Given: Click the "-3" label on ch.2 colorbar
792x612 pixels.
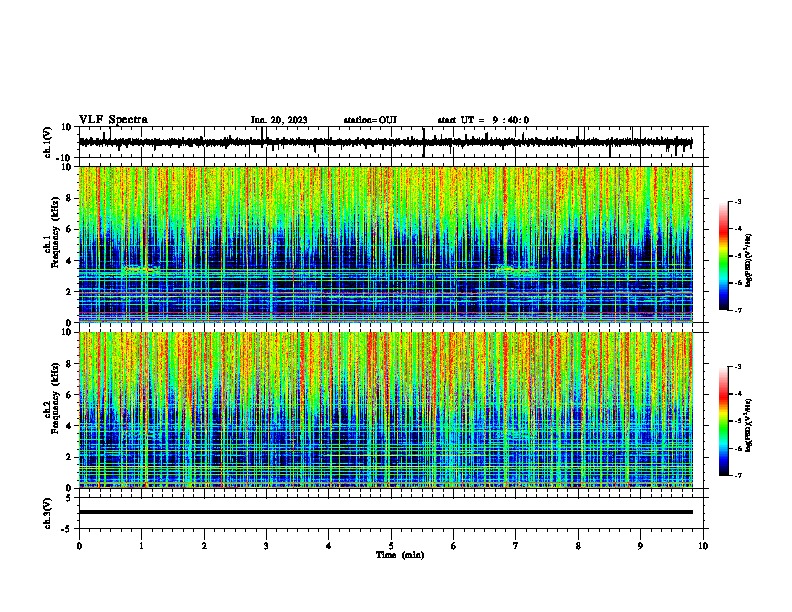Looking at the screenshot, I should click(x=737, y=367).
